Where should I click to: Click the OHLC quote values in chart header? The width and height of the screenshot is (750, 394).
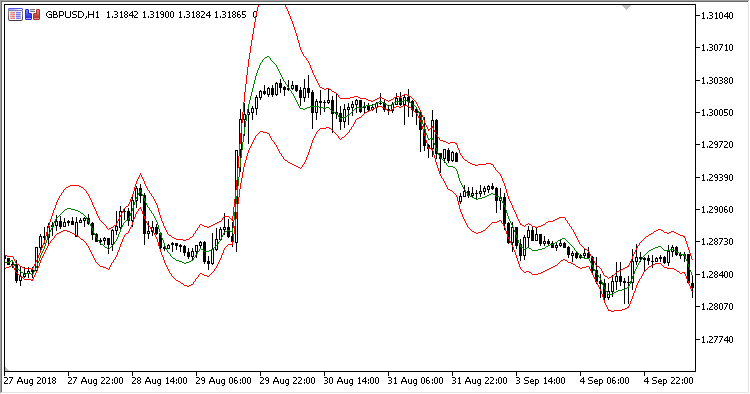pos(176,15)
